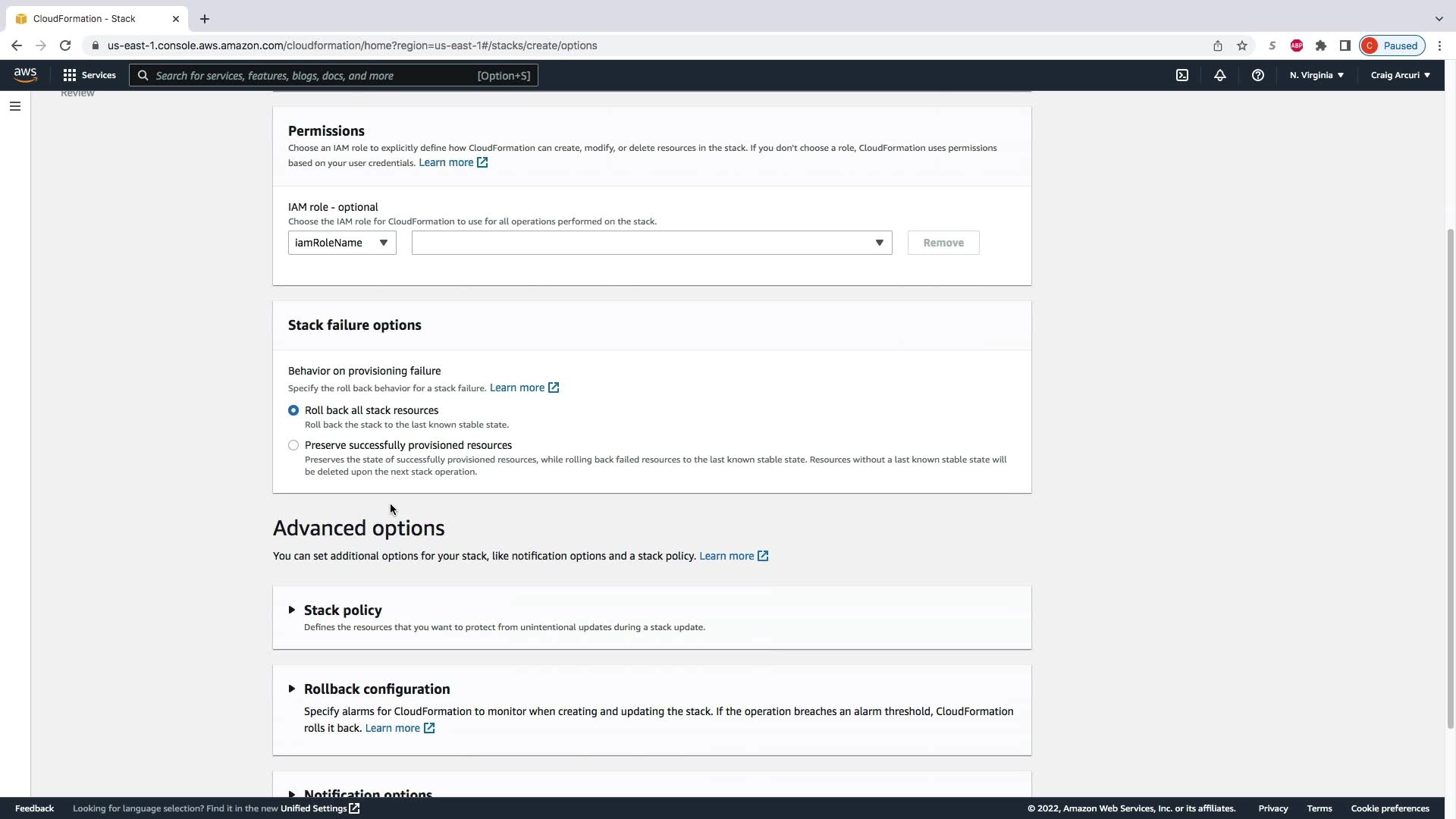Open the browser extensions puzzle icon

tap(1321, 45)
